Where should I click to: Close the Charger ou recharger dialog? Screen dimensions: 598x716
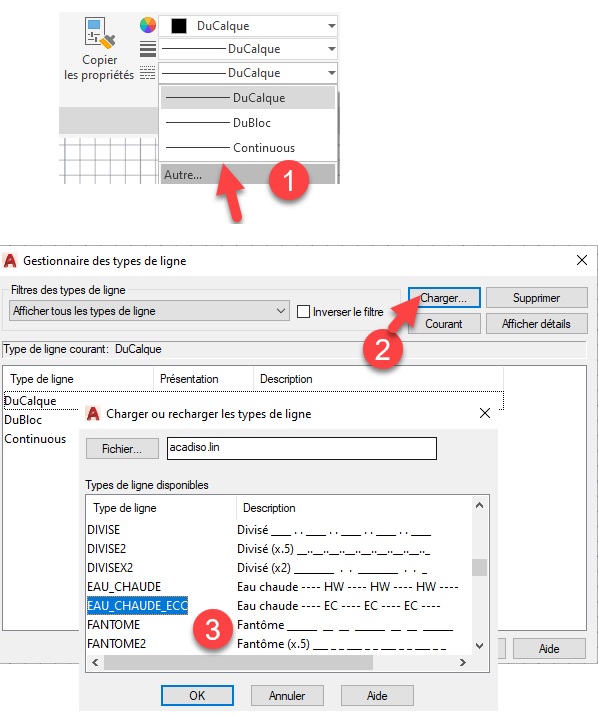coord(485,413)
